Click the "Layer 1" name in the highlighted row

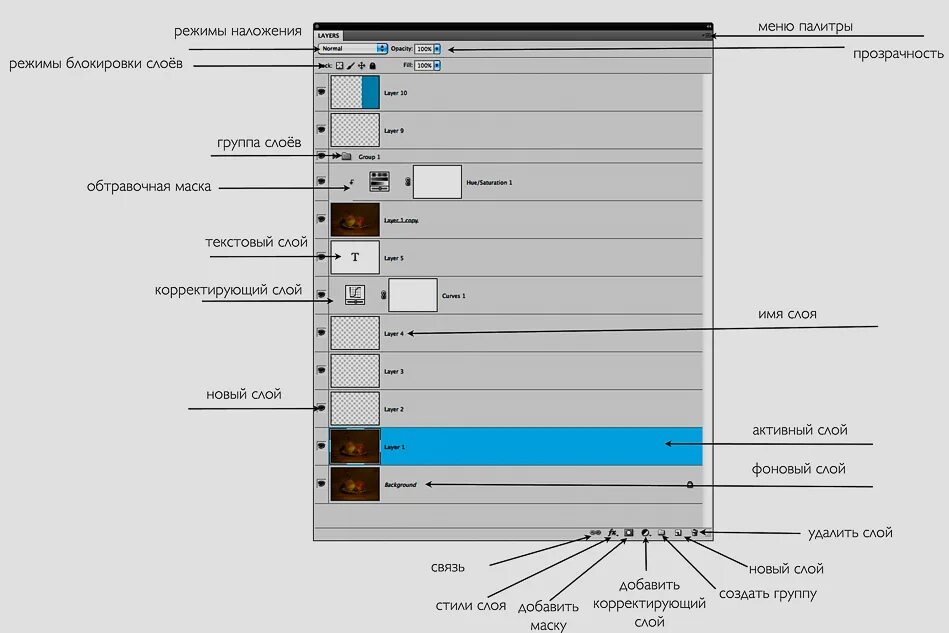tap(393, 447)
